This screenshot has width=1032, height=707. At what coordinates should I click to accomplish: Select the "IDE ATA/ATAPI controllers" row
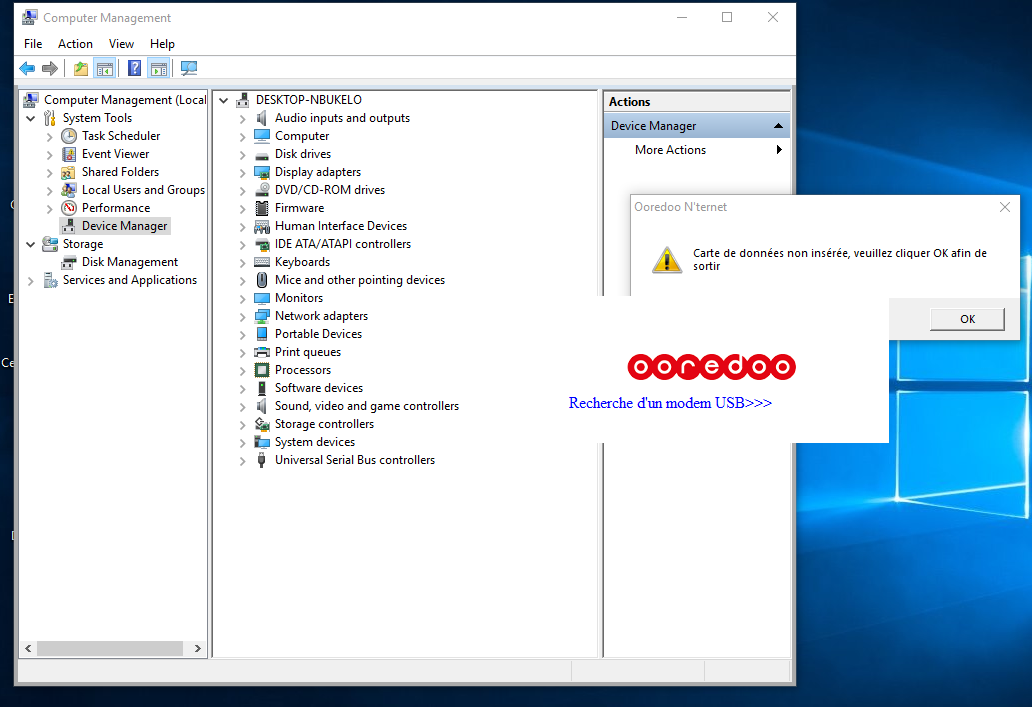click(343, 244)
